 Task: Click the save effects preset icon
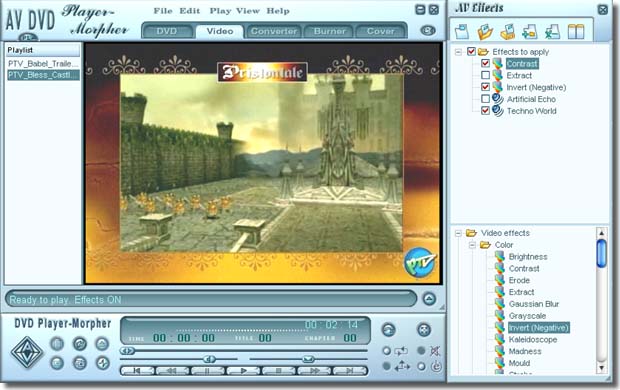508,32
